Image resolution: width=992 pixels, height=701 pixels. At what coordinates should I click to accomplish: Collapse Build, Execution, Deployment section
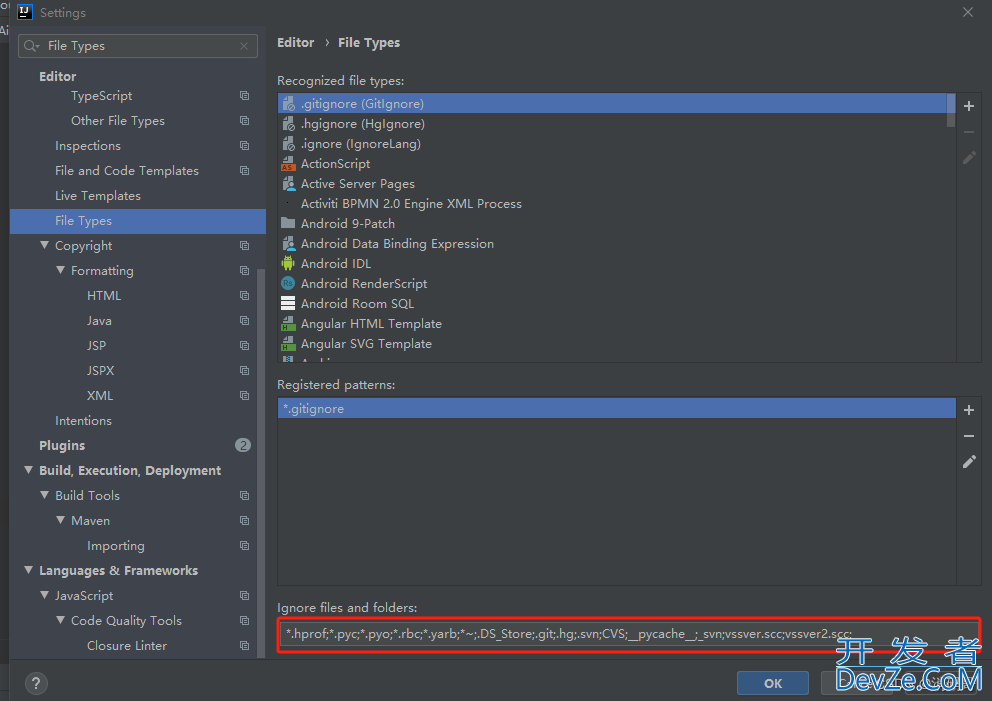[28, 470]
